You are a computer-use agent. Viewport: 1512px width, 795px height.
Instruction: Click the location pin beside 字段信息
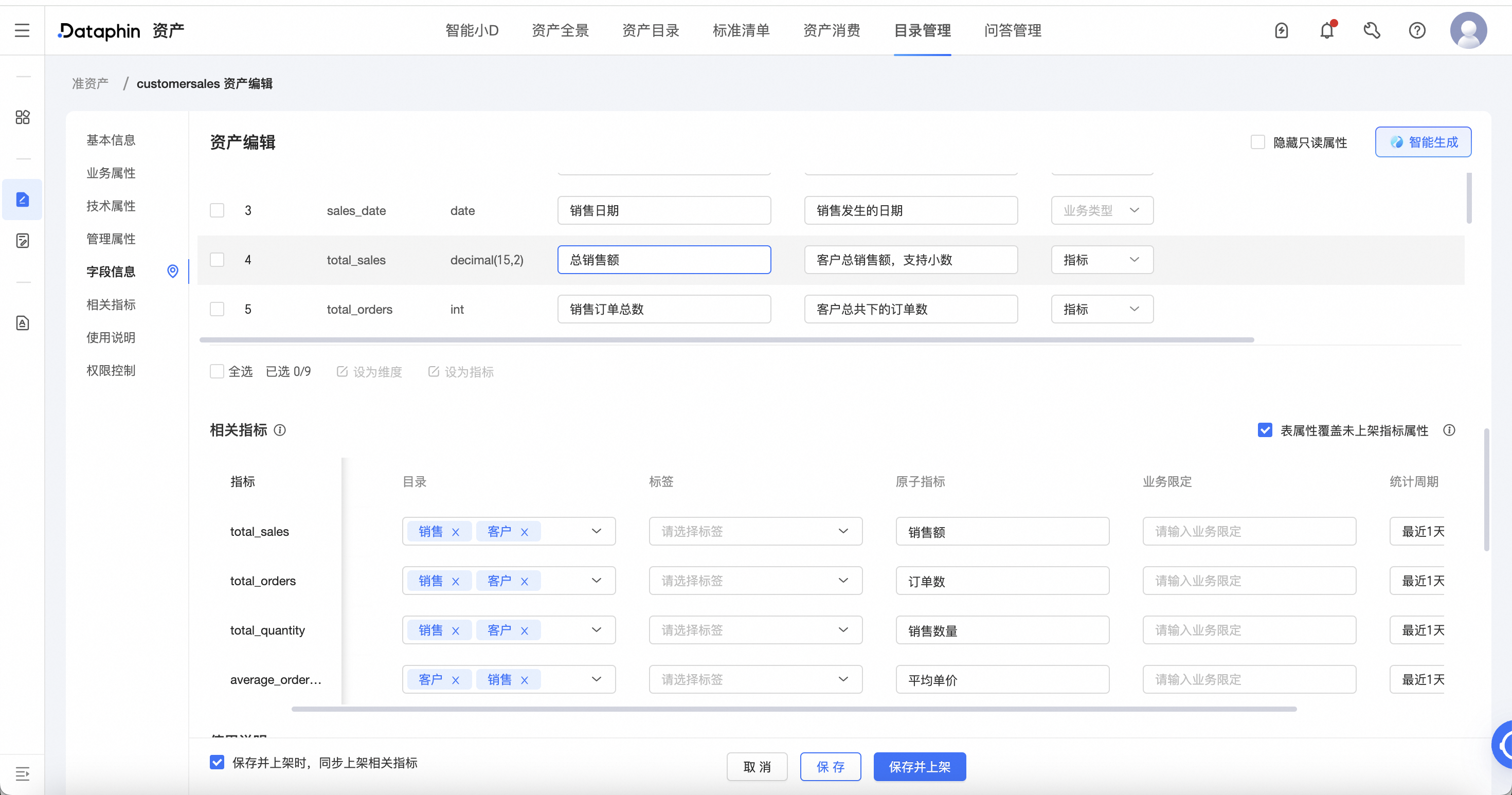tap(173, 271)
